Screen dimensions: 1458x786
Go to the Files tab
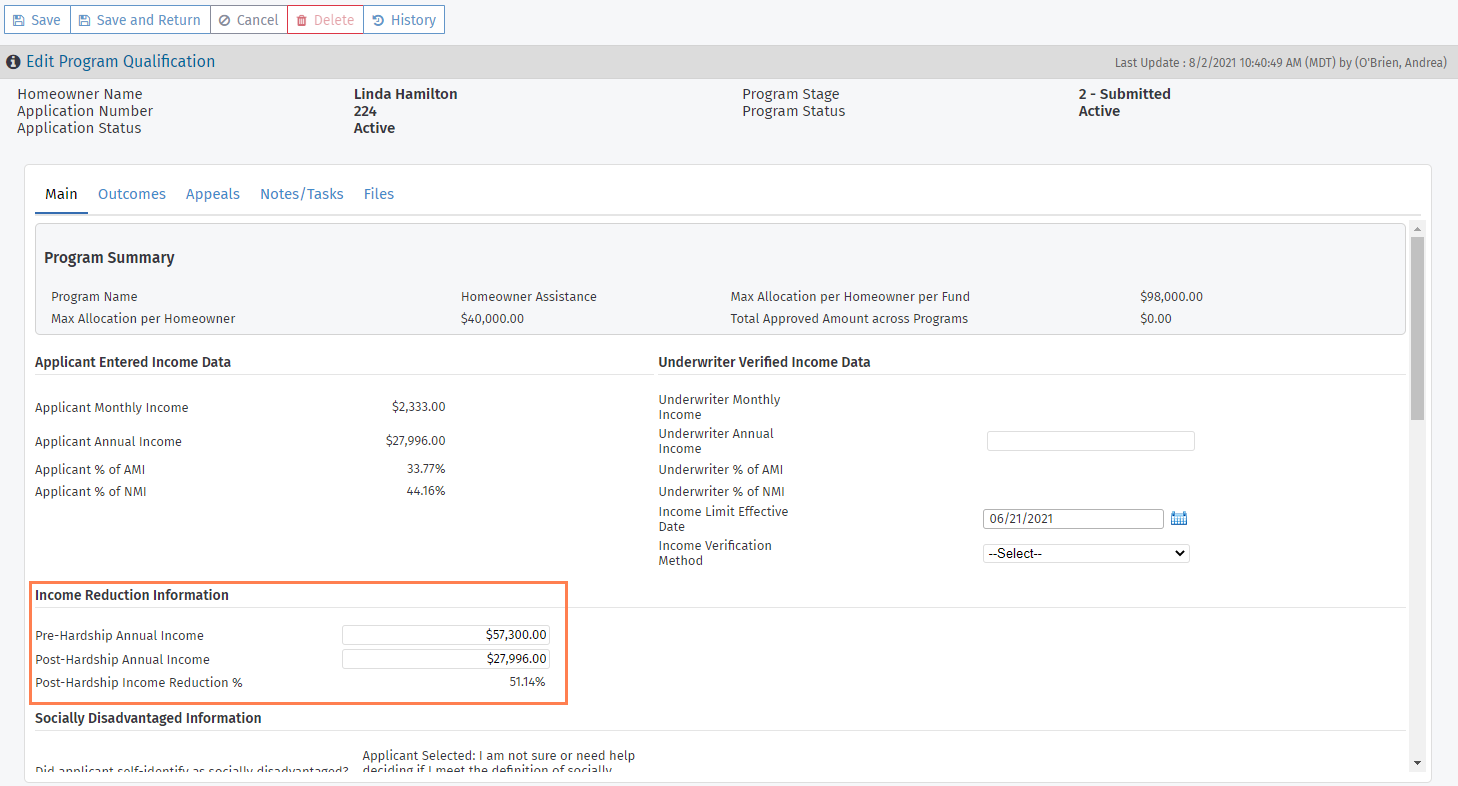379,194
